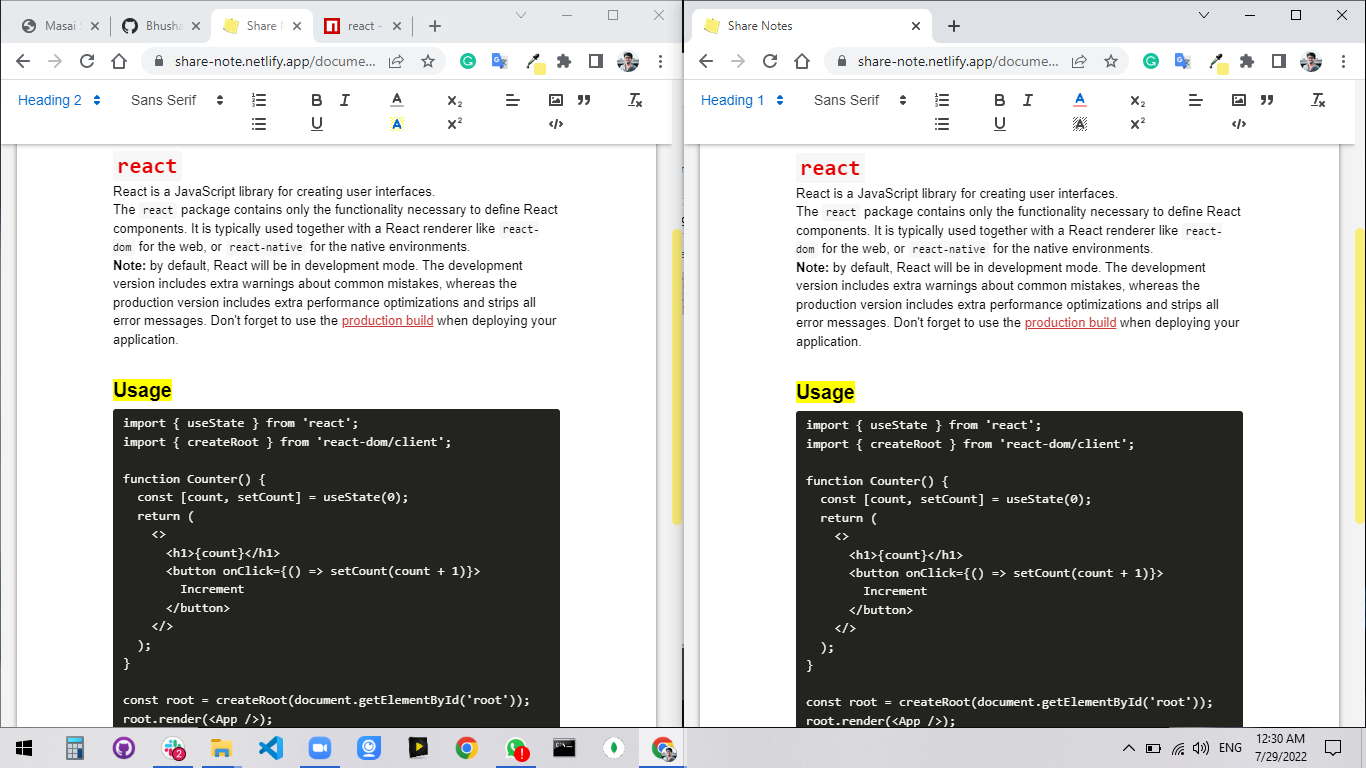Toggle Italic in the left window toolbar
Image resolution: width=1366 pixels, height=768 pixels.
click(x=345, y=100)
